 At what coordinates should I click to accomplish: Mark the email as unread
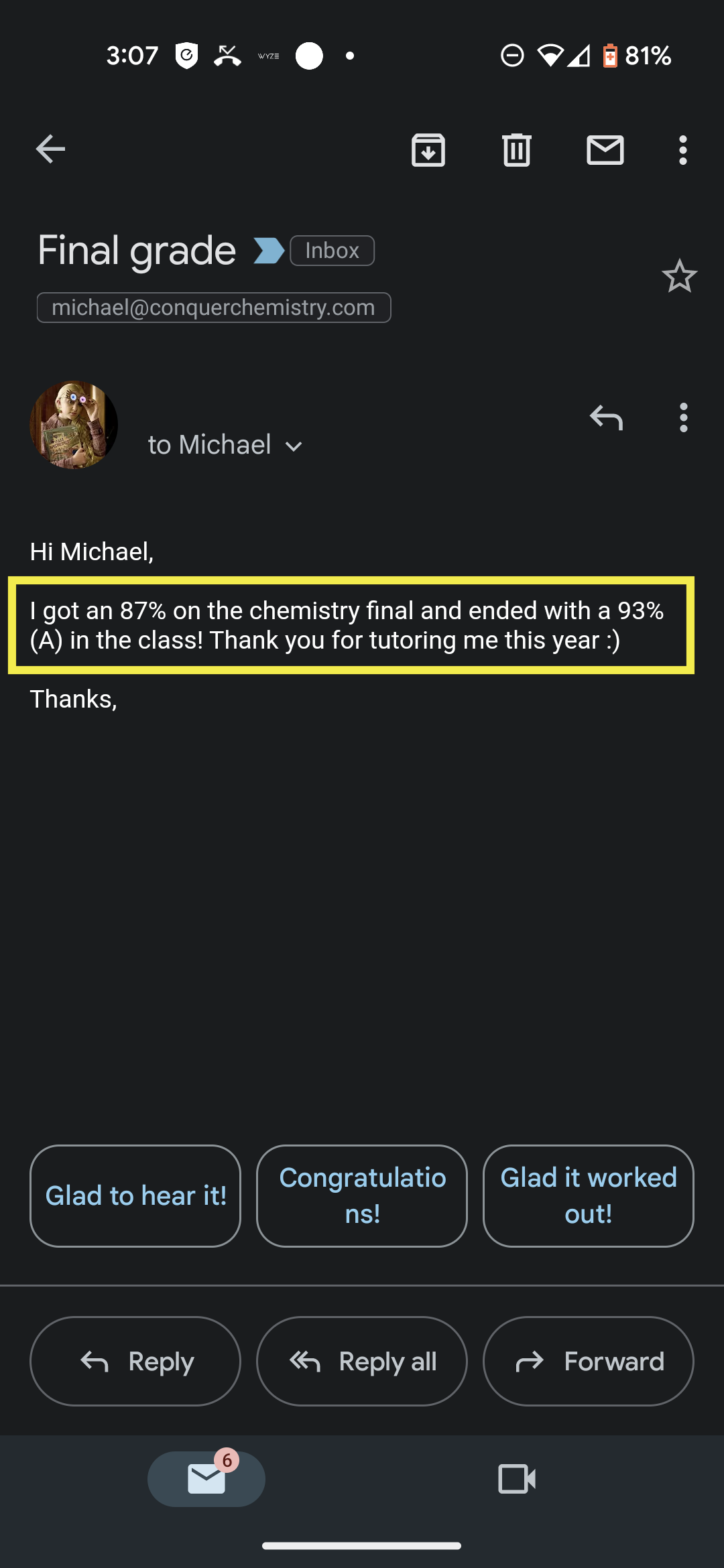(605, 149)
